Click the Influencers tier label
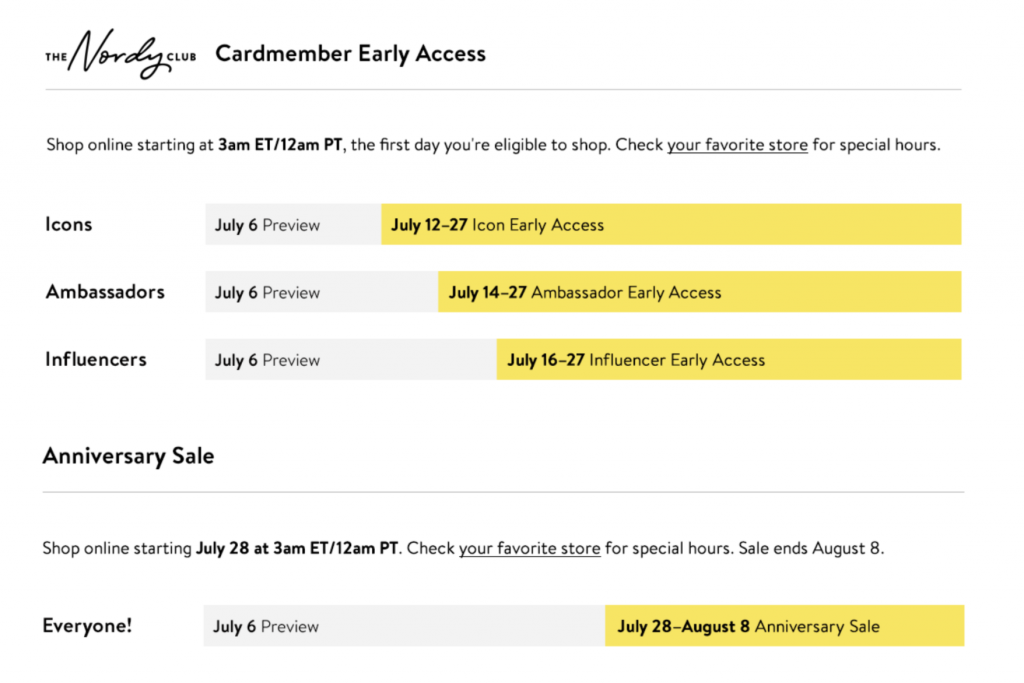Screen dimensions: 1024x683 (x=96, y=359)
